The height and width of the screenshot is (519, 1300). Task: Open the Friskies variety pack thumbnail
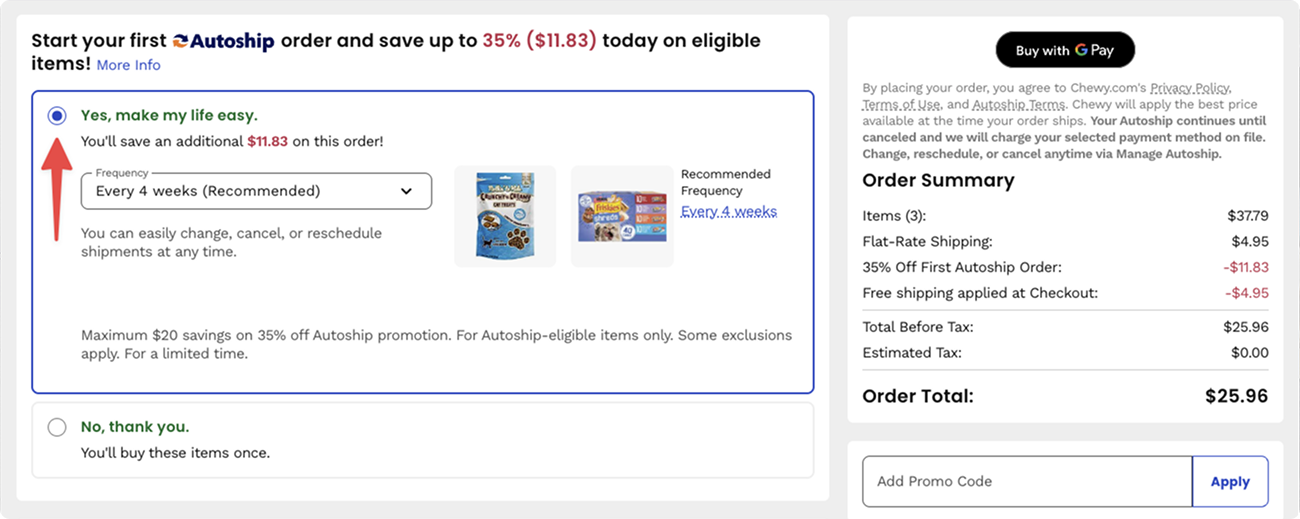[x=622, y=216]
